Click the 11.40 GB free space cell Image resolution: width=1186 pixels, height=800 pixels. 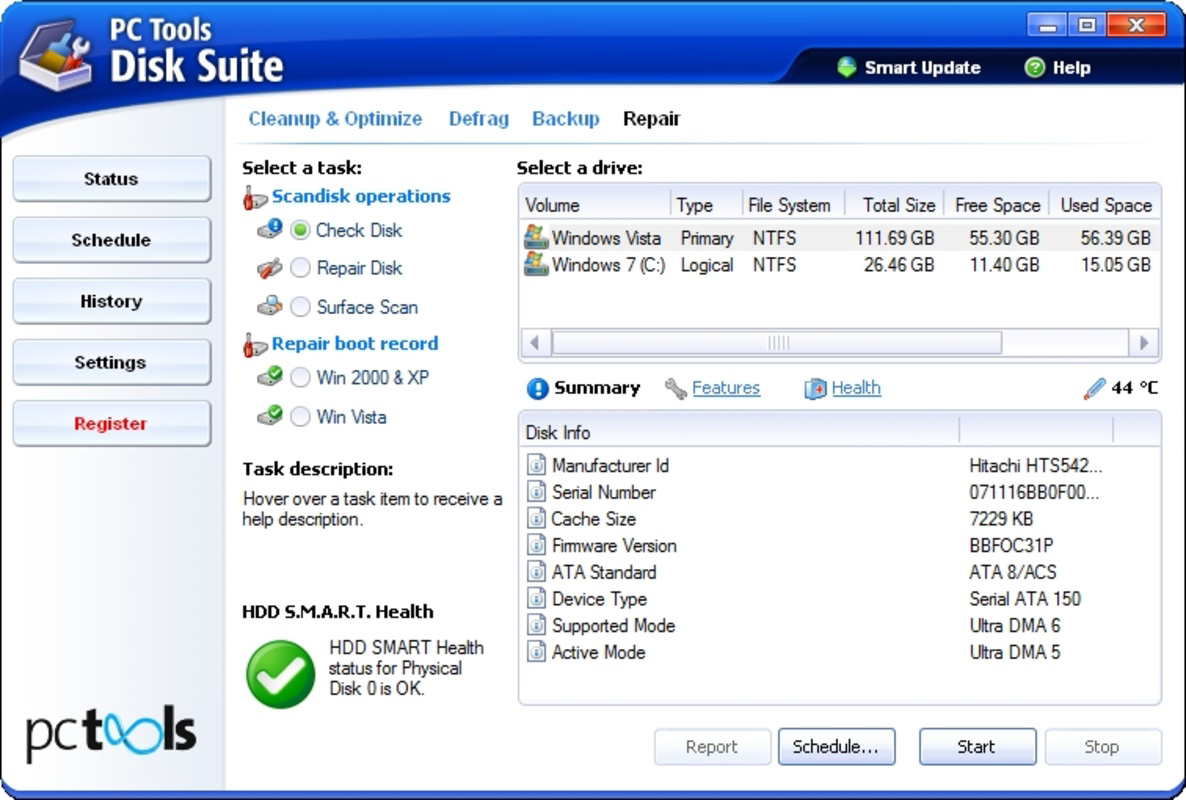tap(1004, 265)
